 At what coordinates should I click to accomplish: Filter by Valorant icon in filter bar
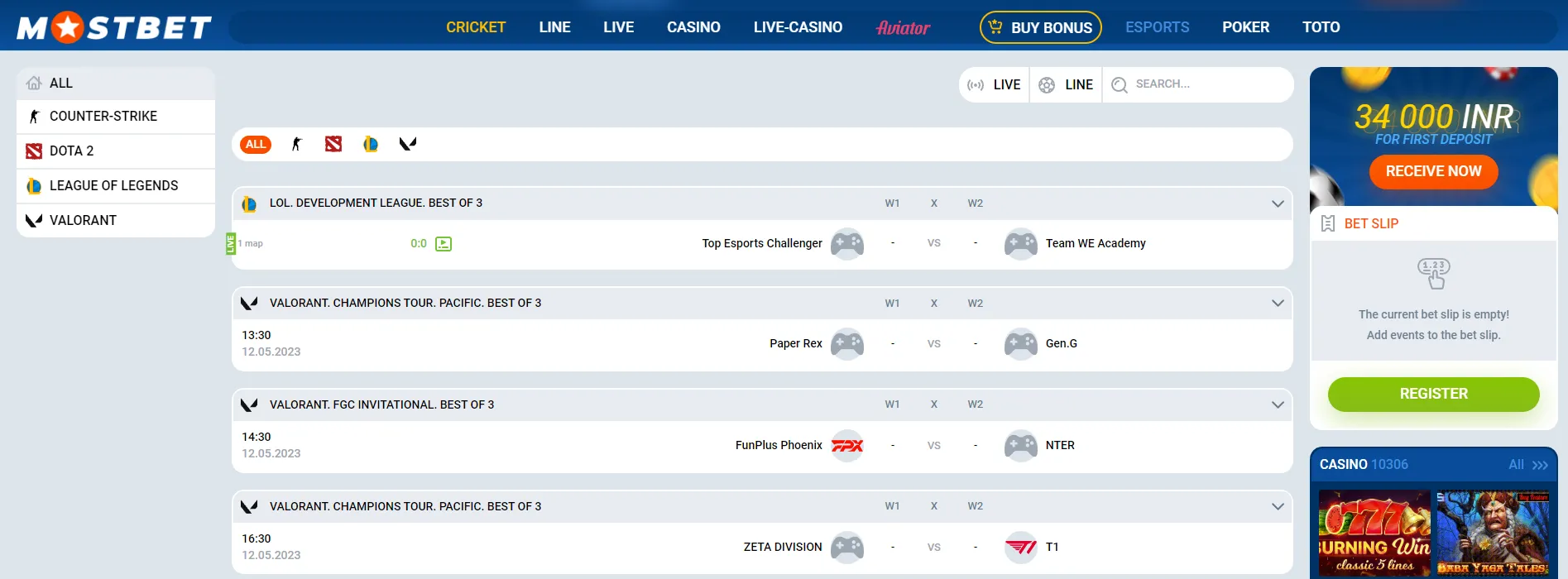[x=408, y=145]
